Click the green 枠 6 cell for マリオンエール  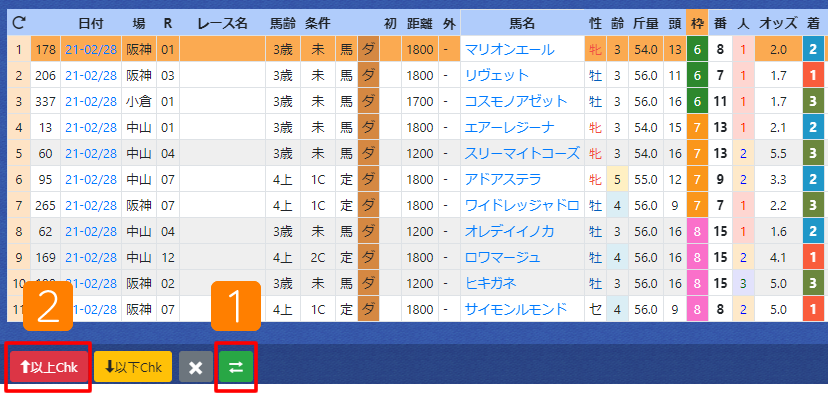point(697,50)
